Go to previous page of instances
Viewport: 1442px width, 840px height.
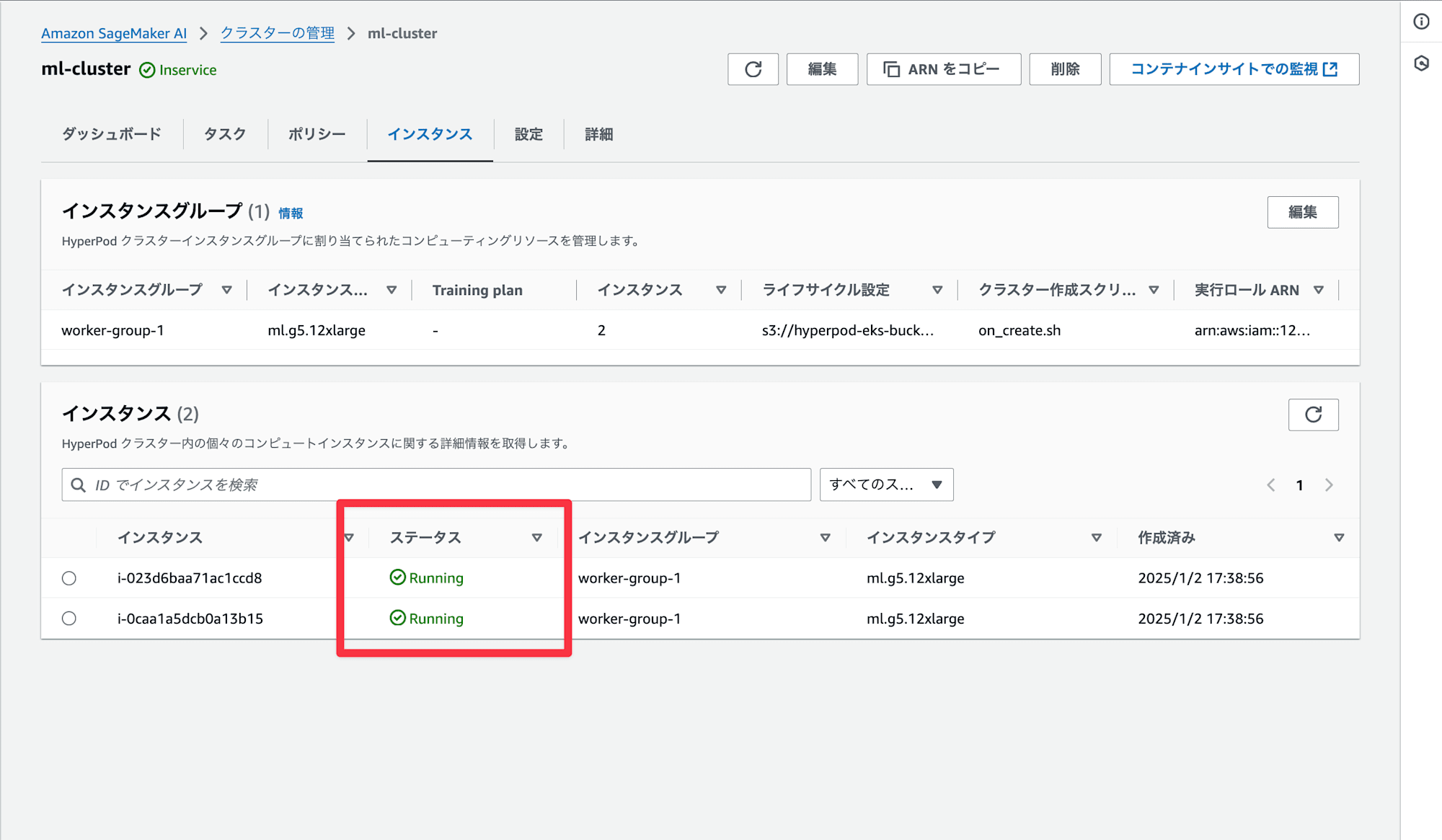tap(1271, 485)
